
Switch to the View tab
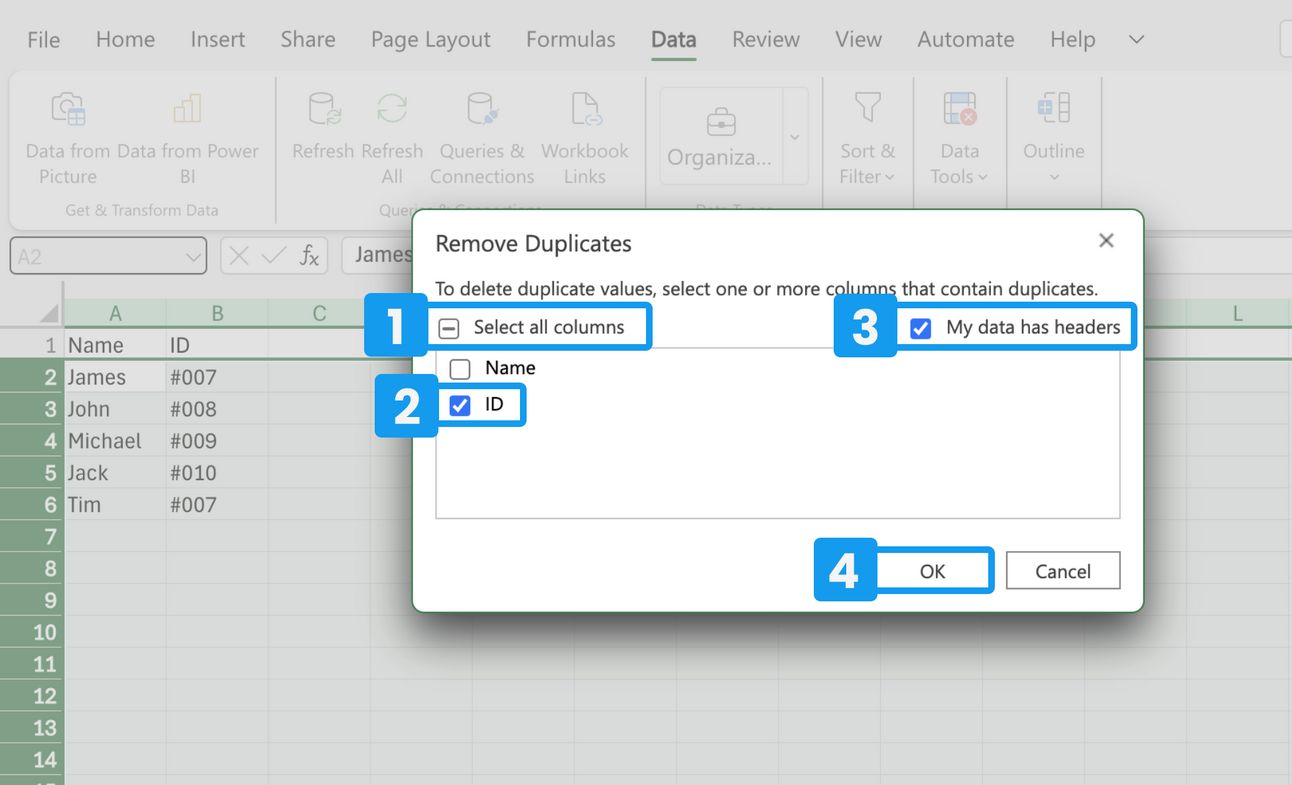tap(859, 39)
